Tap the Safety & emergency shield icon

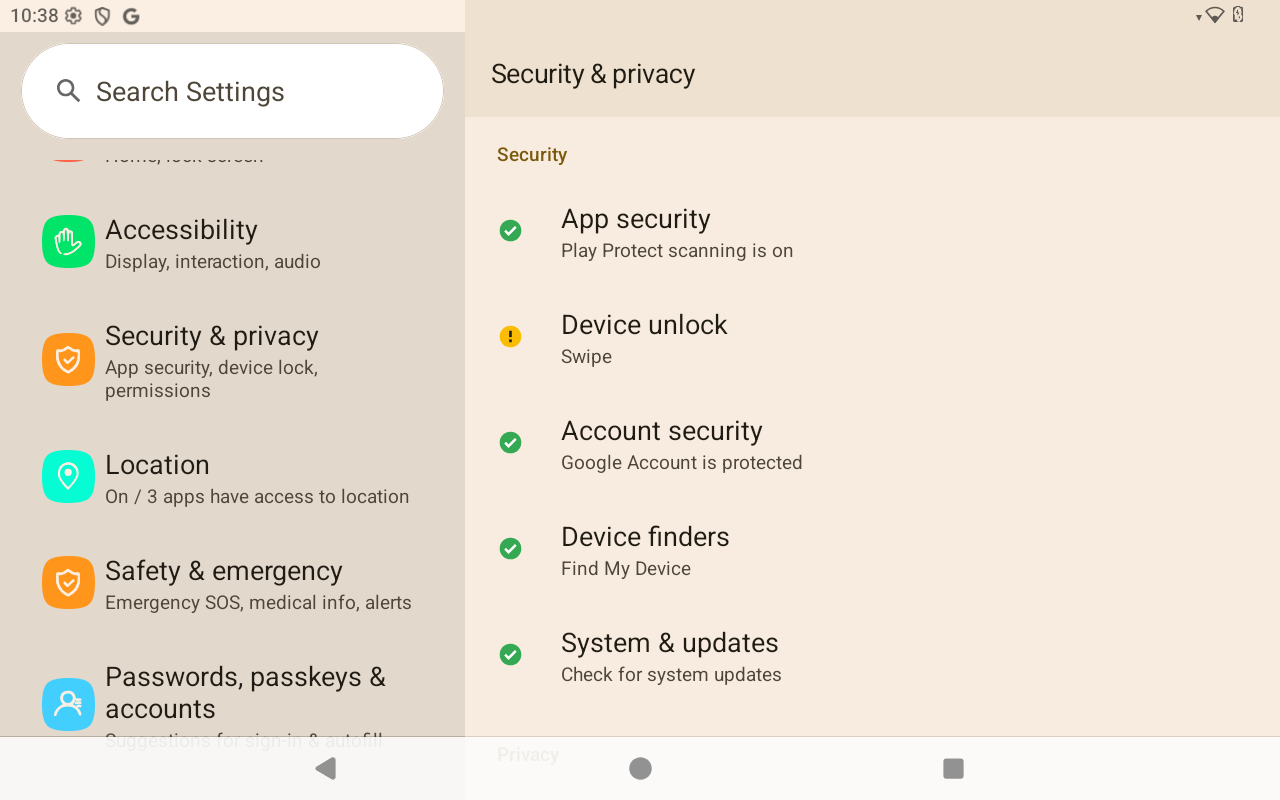click(68, 583)
